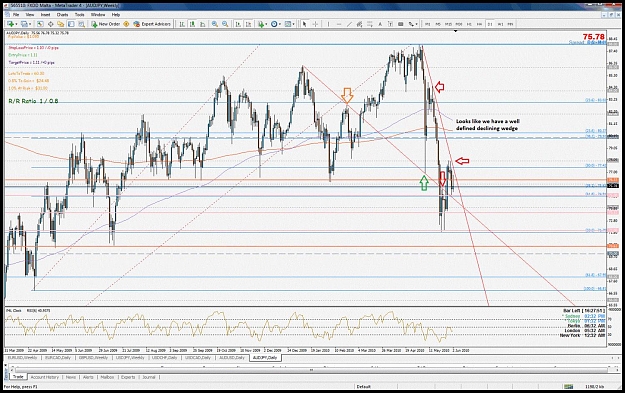Image resolution: width=625 pixels, height=393 pixels.
Task: Expand the Templates dropdown arrow
Action: pyautogui.click(x=293, y=24)
